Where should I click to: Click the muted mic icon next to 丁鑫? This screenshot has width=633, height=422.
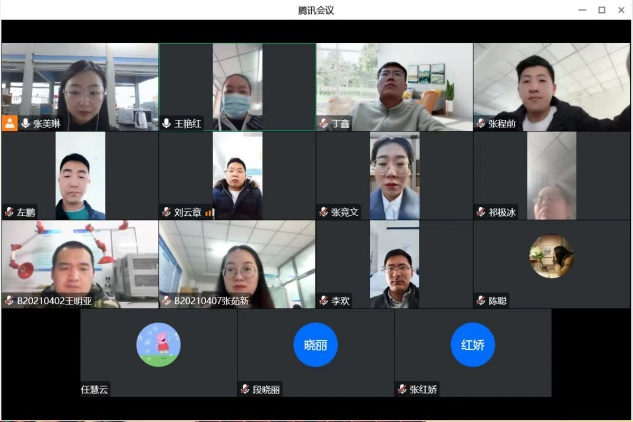pyautogui.click(x=324, y=123)
